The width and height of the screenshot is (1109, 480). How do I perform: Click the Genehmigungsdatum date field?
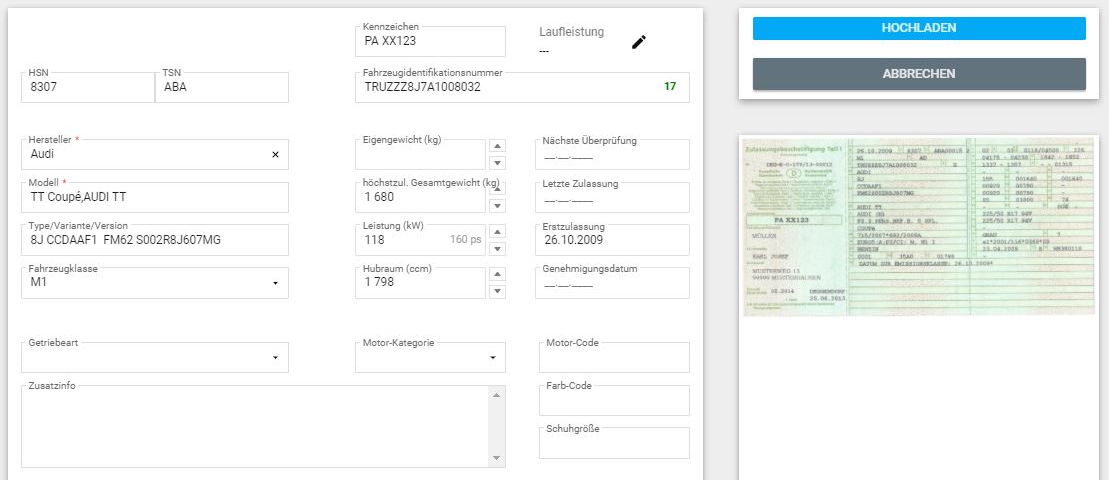612,283
